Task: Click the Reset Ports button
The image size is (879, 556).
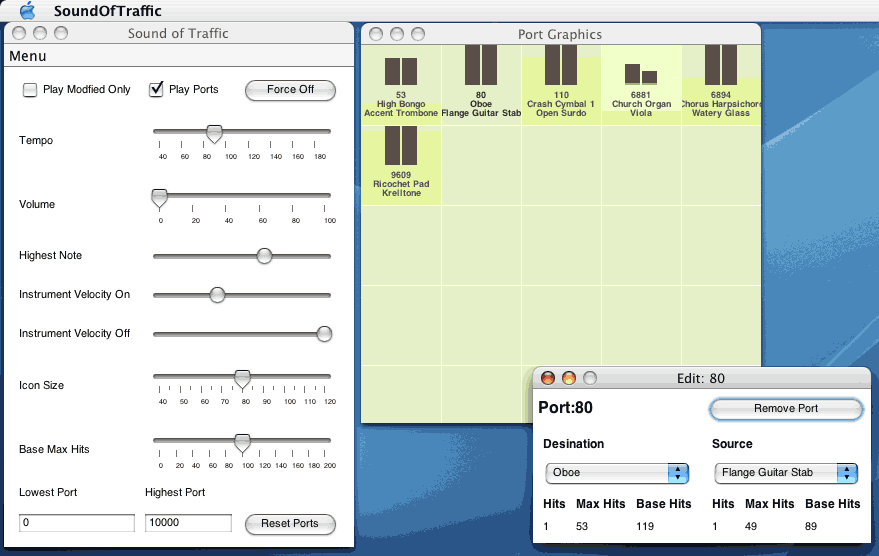Action: coord(290,524)
